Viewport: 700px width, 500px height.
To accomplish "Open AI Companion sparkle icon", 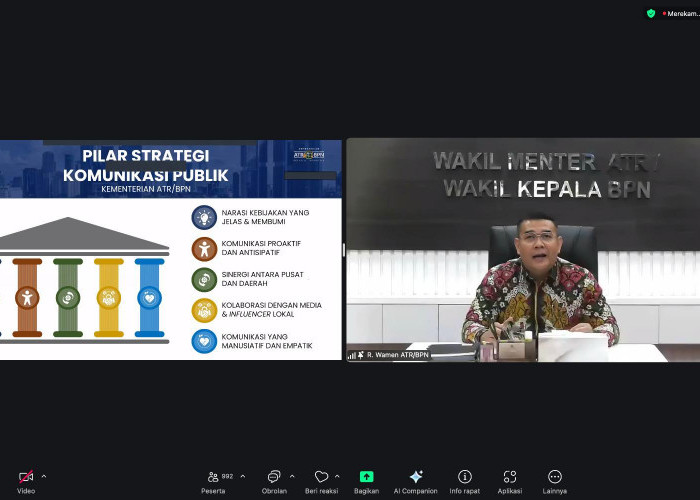I will (416, 477).
